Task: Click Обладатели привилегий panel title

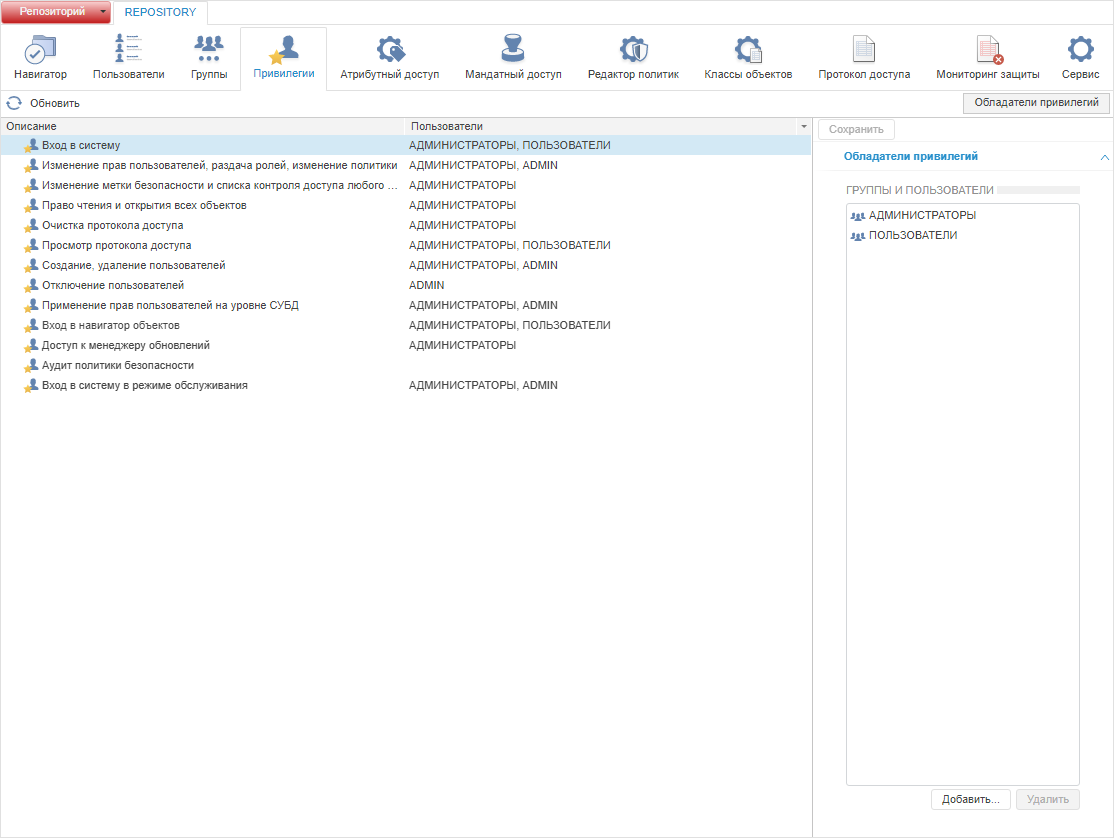Action: (x=910, y=156)
